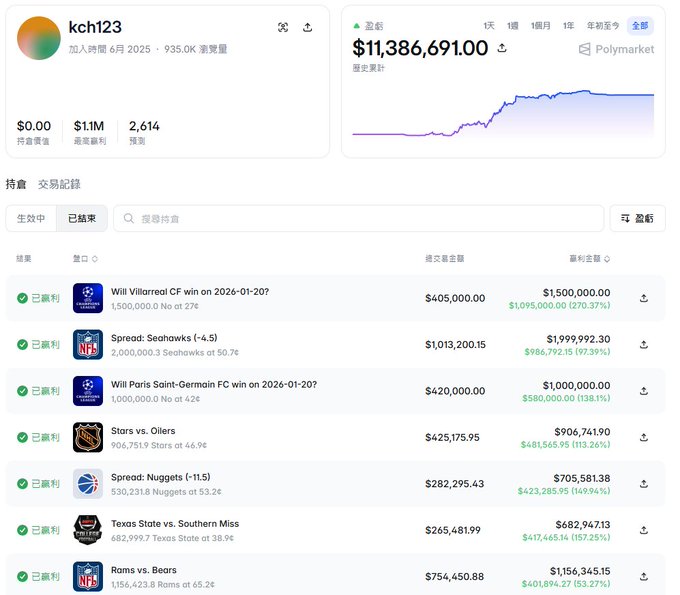Show 已結束 closed positions
This screenshot has height=595, width=680.
(82, 218)
